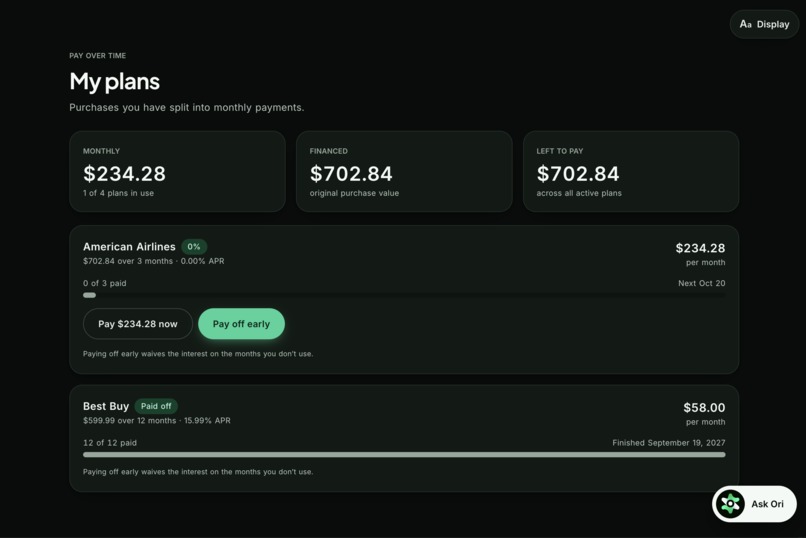Click the My plans heading
The image size is (806, 538).
click(x=115, y=81)
